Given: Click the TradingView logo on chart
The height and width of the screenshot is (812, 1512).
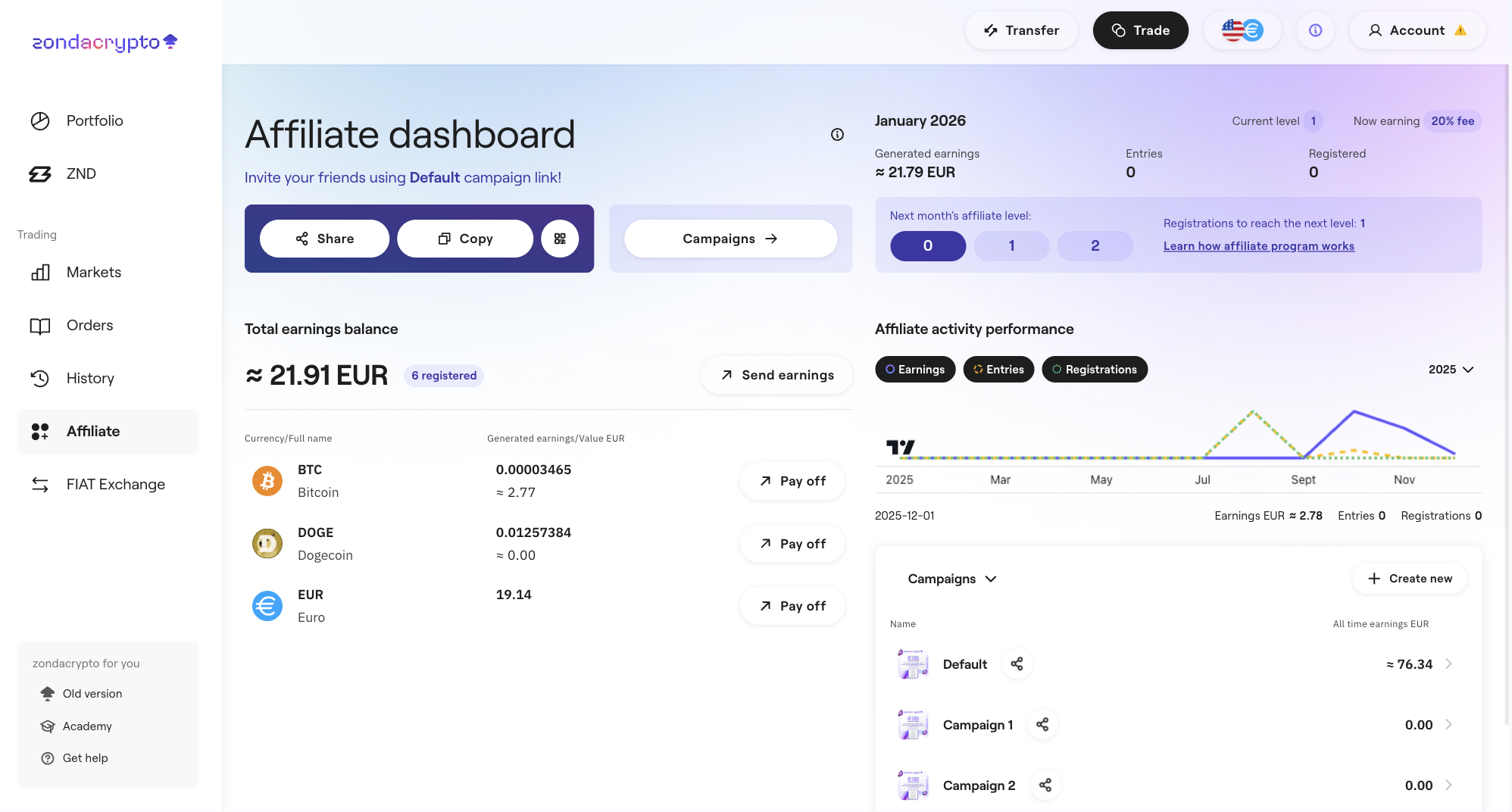Looking at the screenshot, I should point(901,448).
